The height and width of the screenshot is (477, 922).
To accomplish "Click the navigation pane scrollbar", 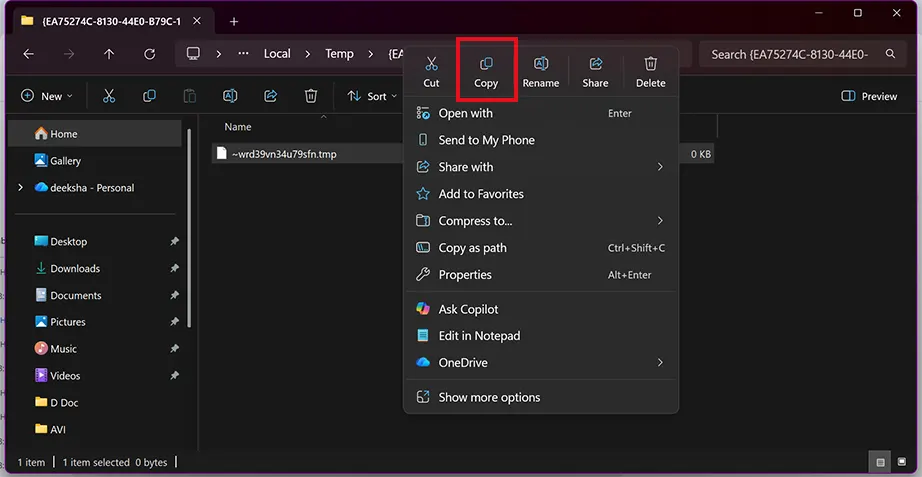I will click(x=189, y=228).
